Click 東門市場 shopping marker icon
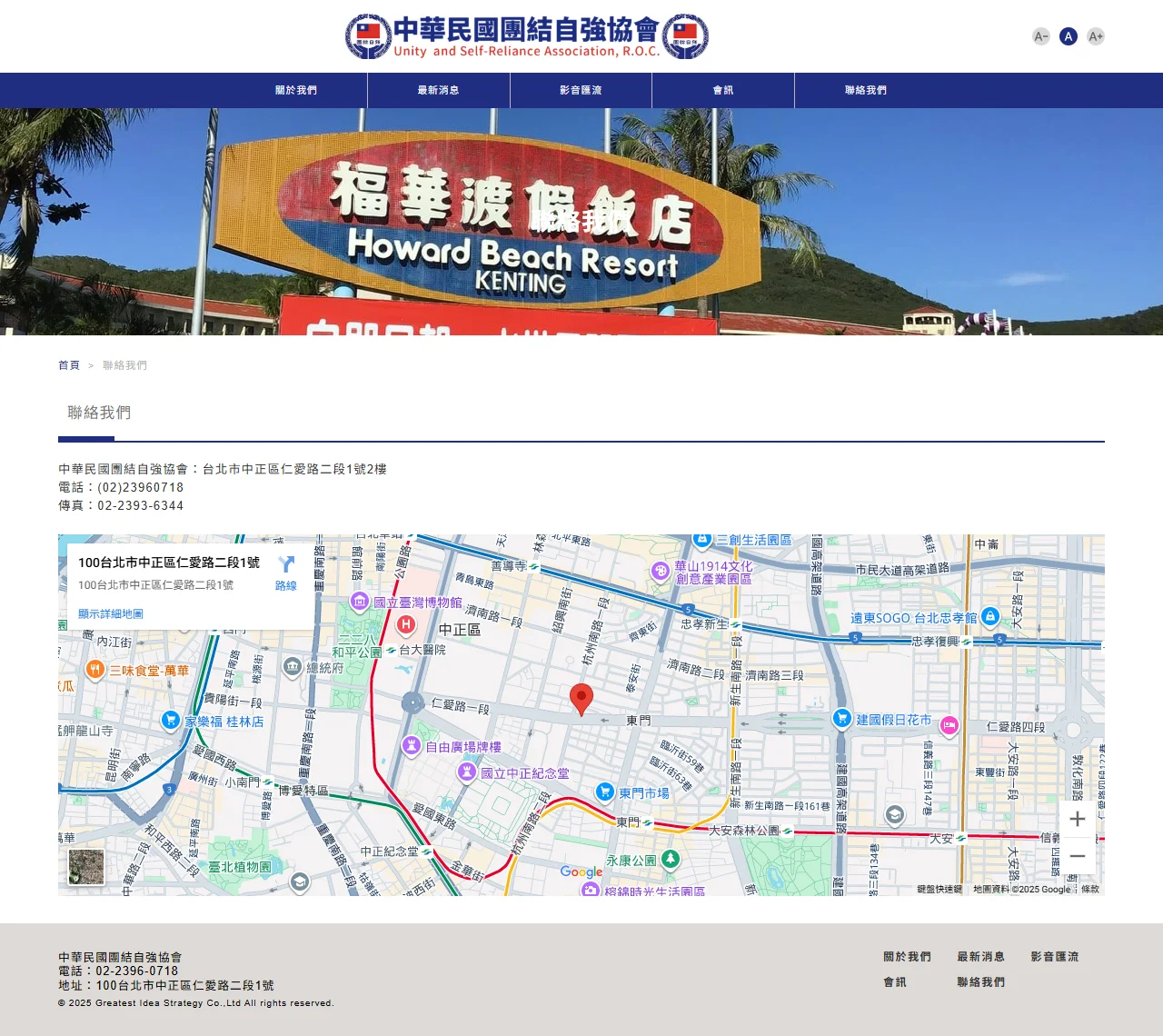 click(x=605, y=792)
